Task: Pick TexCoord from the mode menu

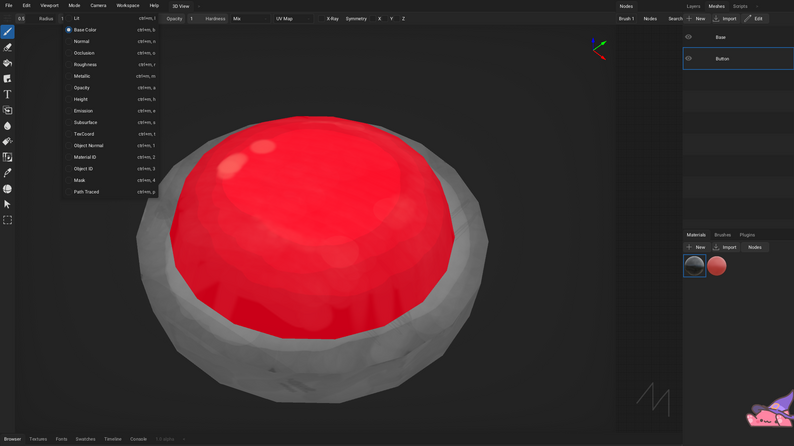Action: coord(110,134)
